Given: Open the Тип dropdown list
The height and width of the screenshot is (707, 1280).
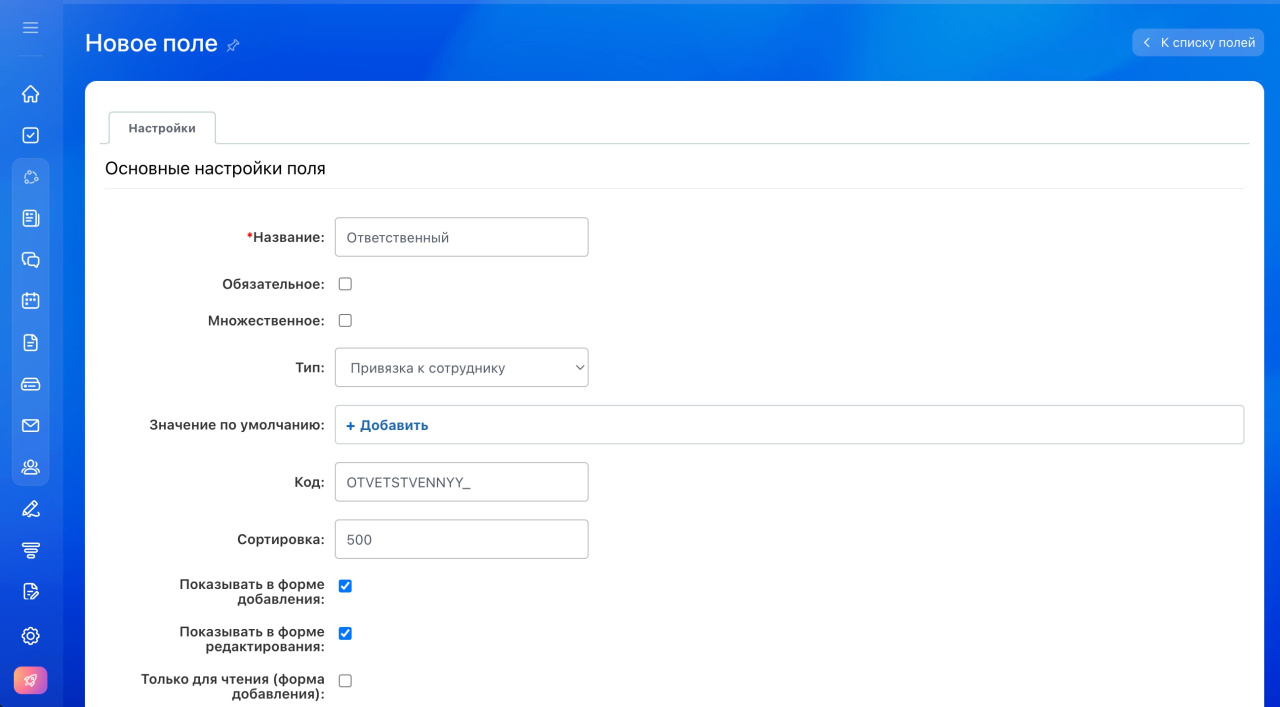Looking at the screenshot, I should click(461, 368).
